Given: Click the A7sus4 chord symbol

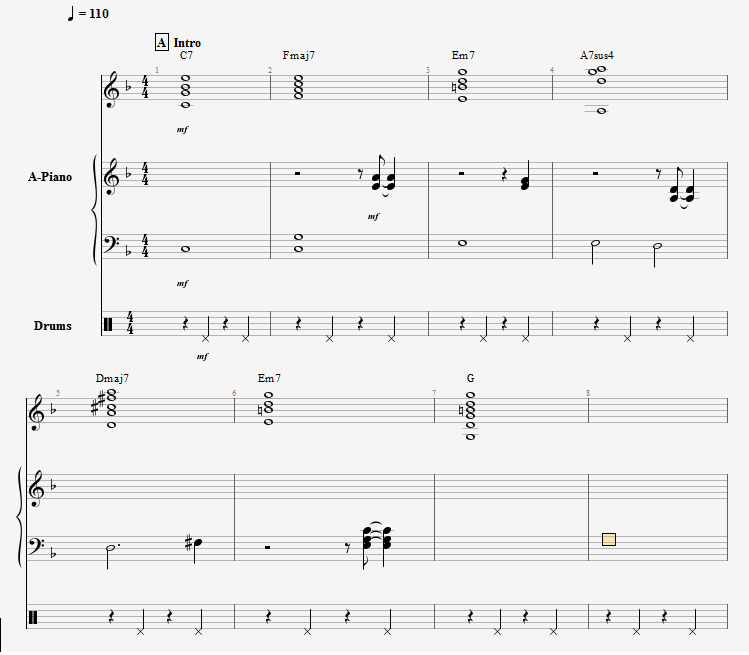Looking at the screenshot, I should click(597, 55).
